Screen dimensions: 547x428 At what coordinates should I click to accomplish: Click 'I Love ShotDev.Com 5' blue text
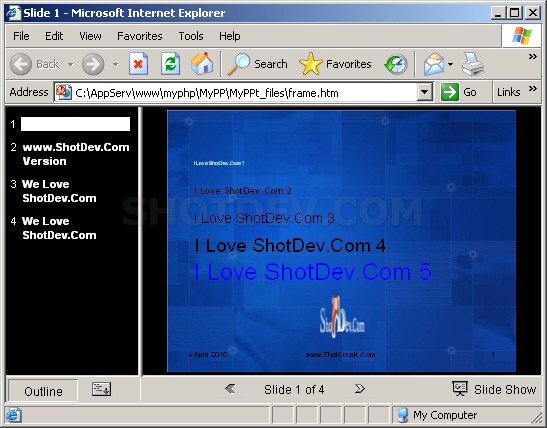pos(313,272)
